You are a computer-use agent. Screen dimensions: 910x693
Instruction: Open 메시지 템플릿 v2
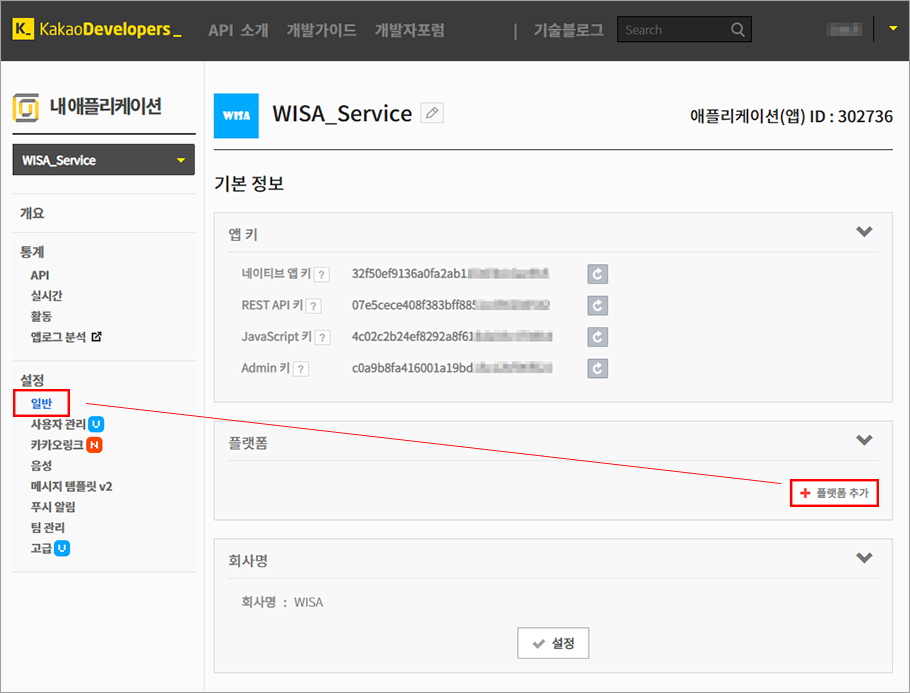71,486
